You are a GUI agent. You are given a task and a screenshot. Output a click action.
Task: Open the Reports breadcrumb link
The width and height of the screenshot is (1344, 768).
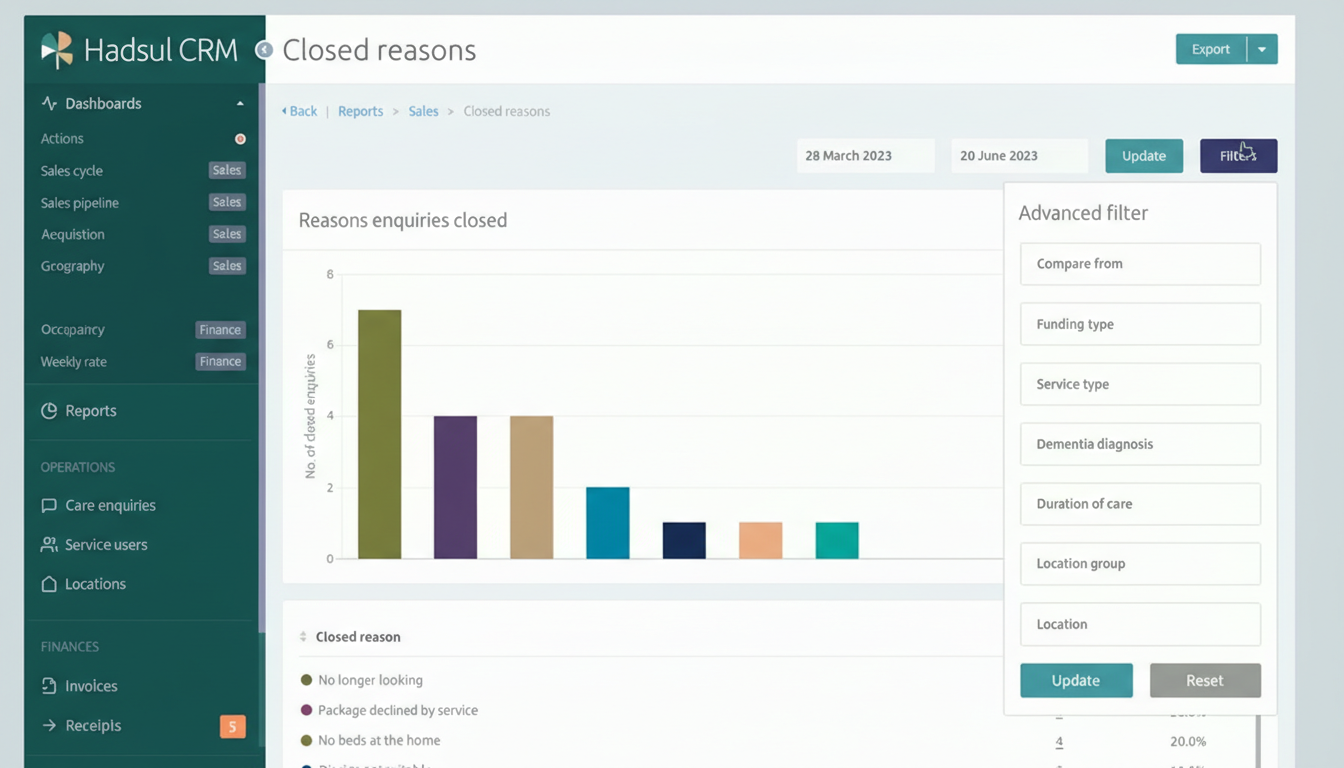click(x=360, y=111)
